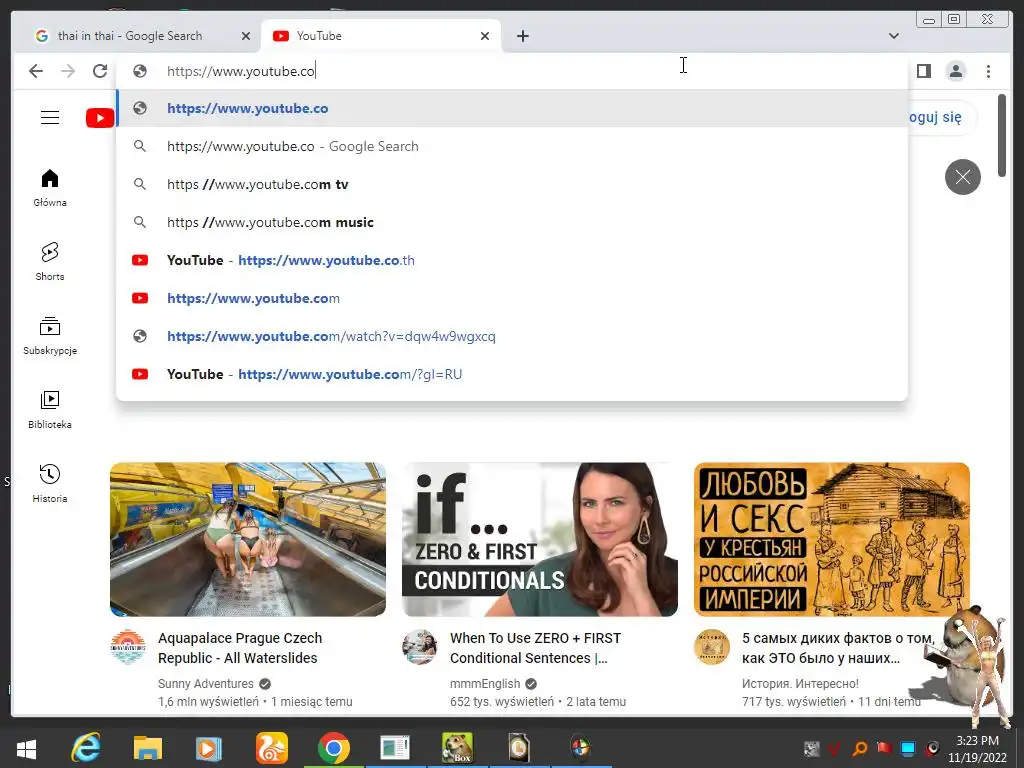Select YouTube youtube.co.th suggestion
The height and width of the screenshot is (768, 1024).
(x=512, y=260)
